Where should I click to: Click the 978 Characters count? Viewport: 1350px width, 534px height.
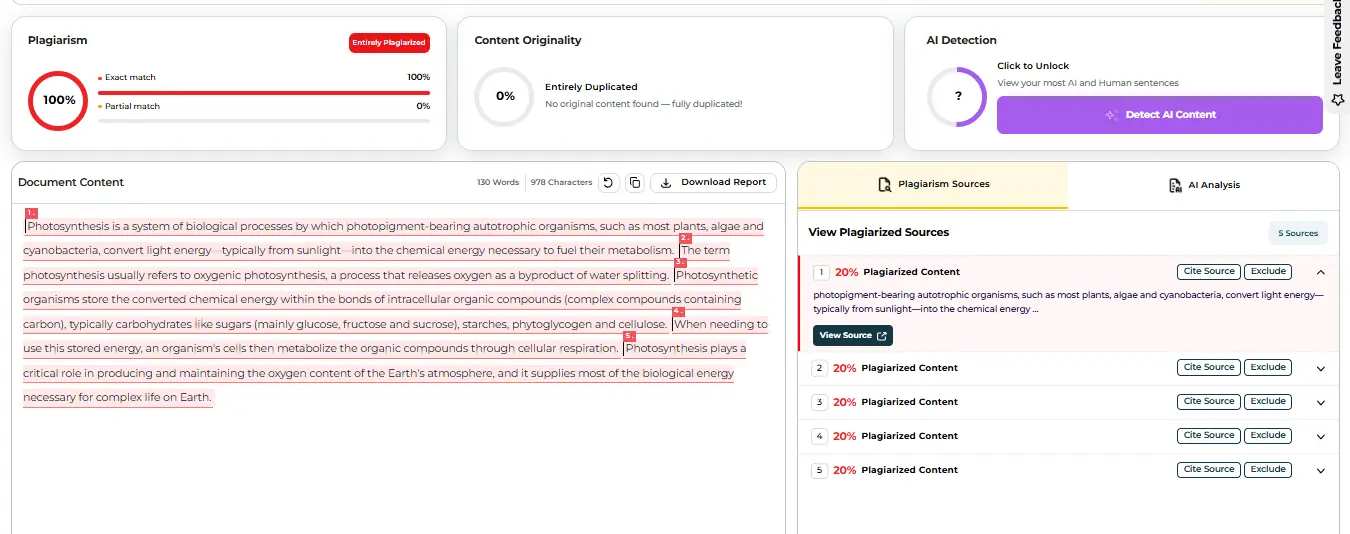click(x=561, y=183)
